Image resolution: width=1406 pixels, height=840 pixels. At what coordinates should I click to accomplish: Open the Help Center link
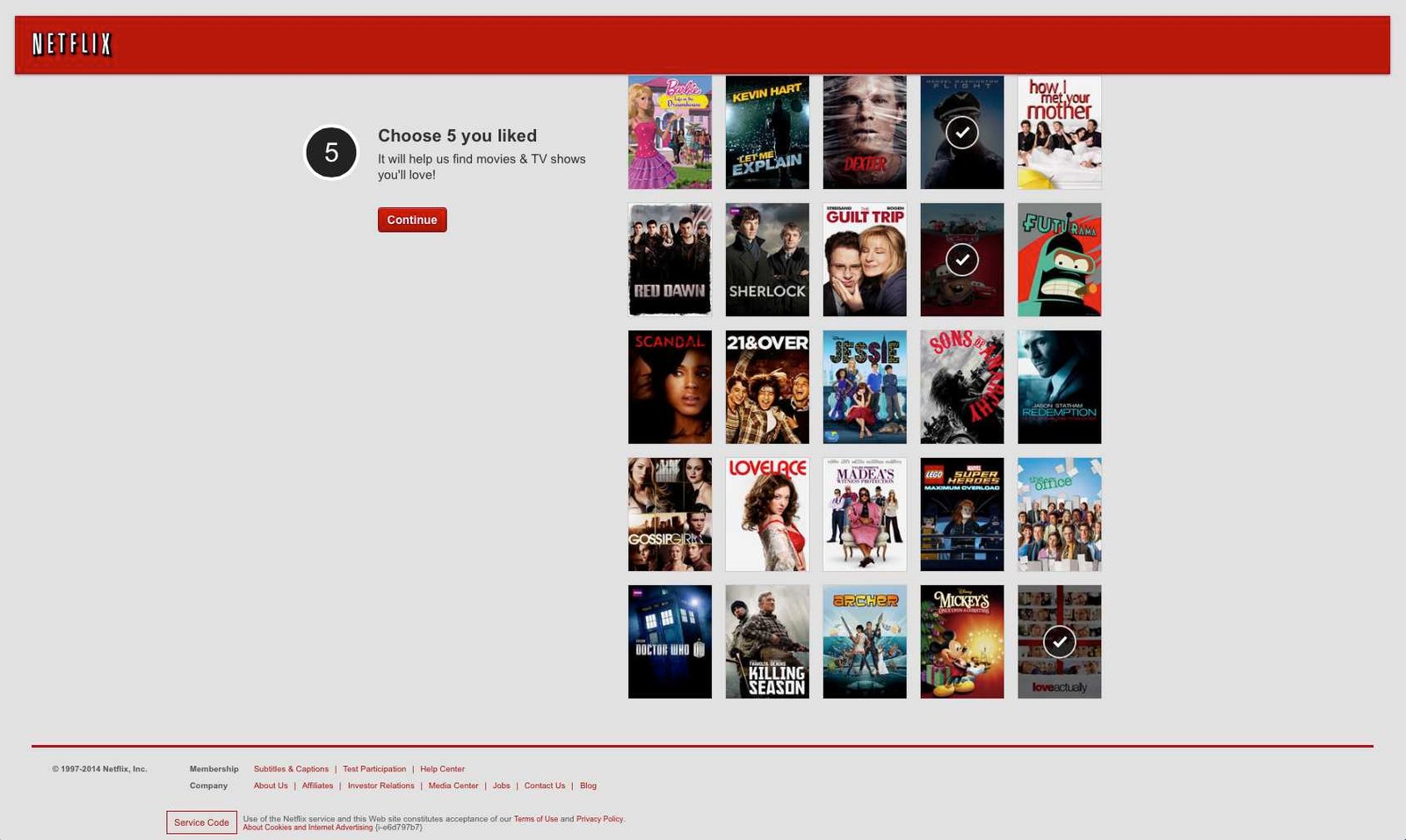coord(442,769)
